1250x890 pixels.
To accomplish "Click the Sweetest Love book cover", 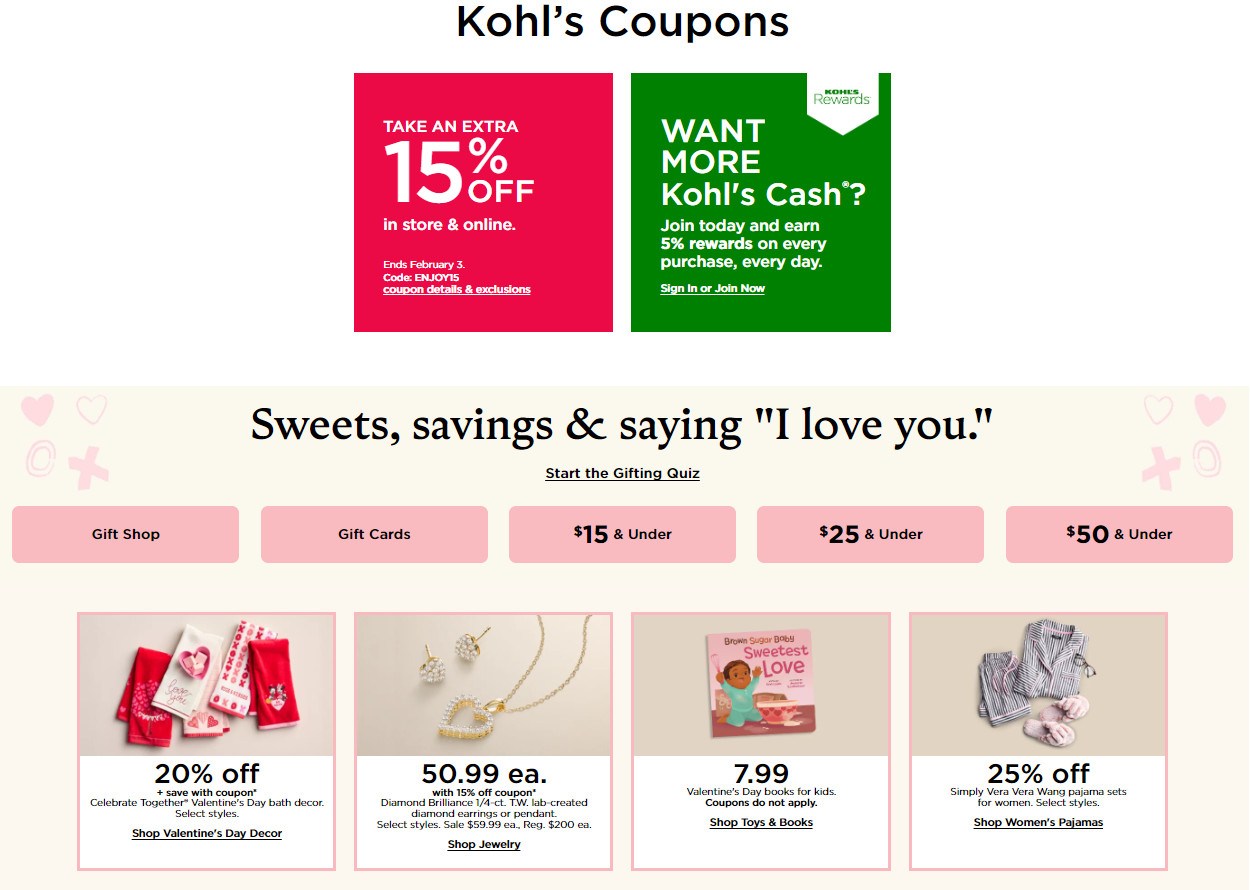I will coord(761,682).
